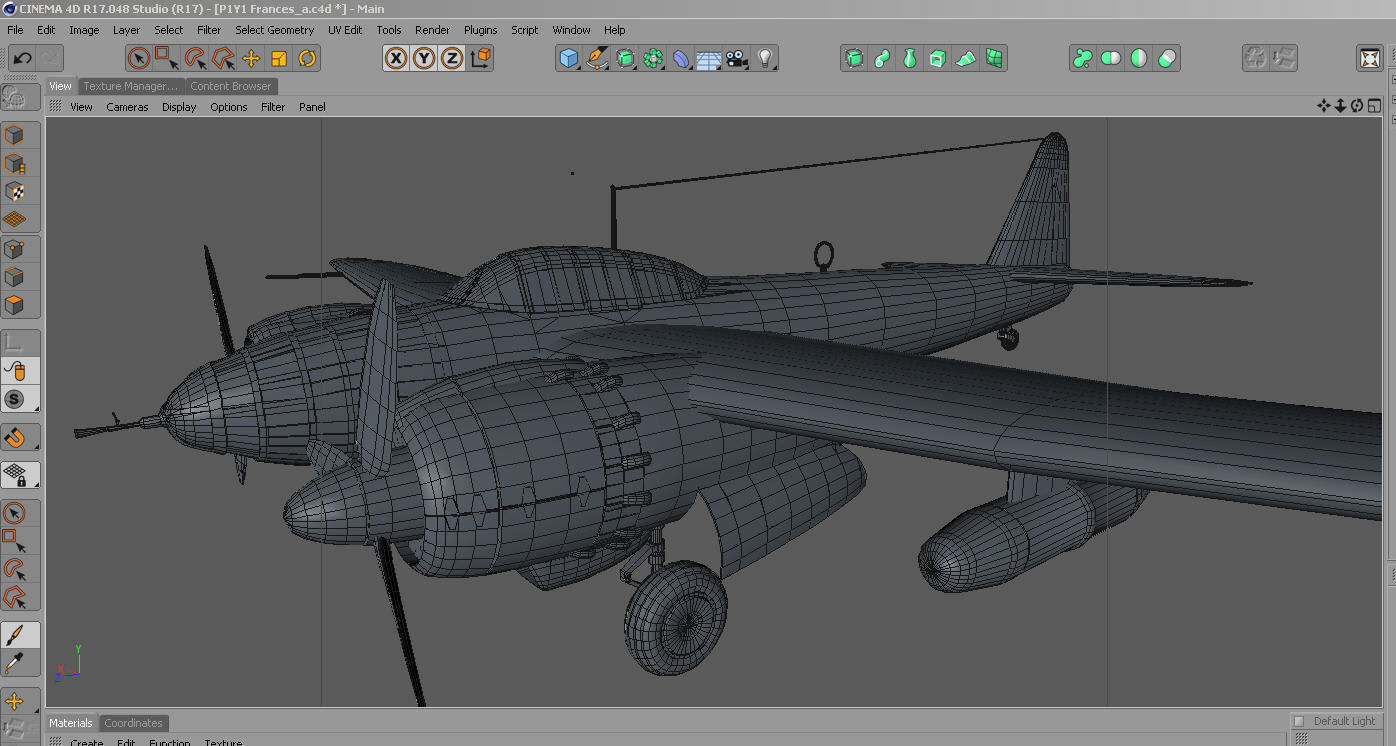This screenshot has width=1396, height=746.
Task: Open the viewport View menu
Action: click(81, 107)
